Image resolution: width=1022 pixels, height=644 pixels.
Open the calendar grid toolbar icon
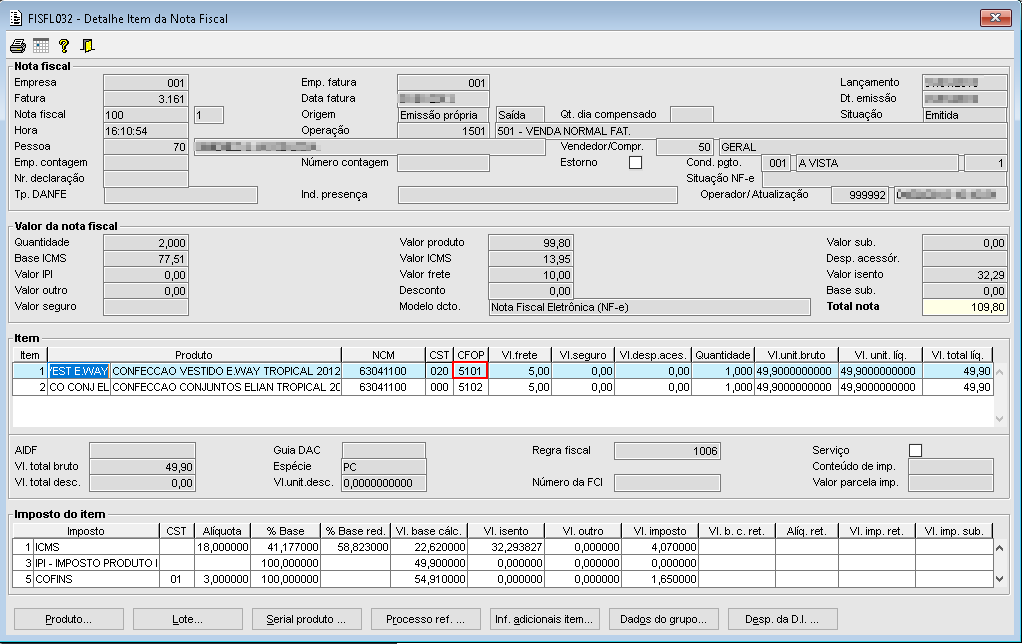(41, 46)
